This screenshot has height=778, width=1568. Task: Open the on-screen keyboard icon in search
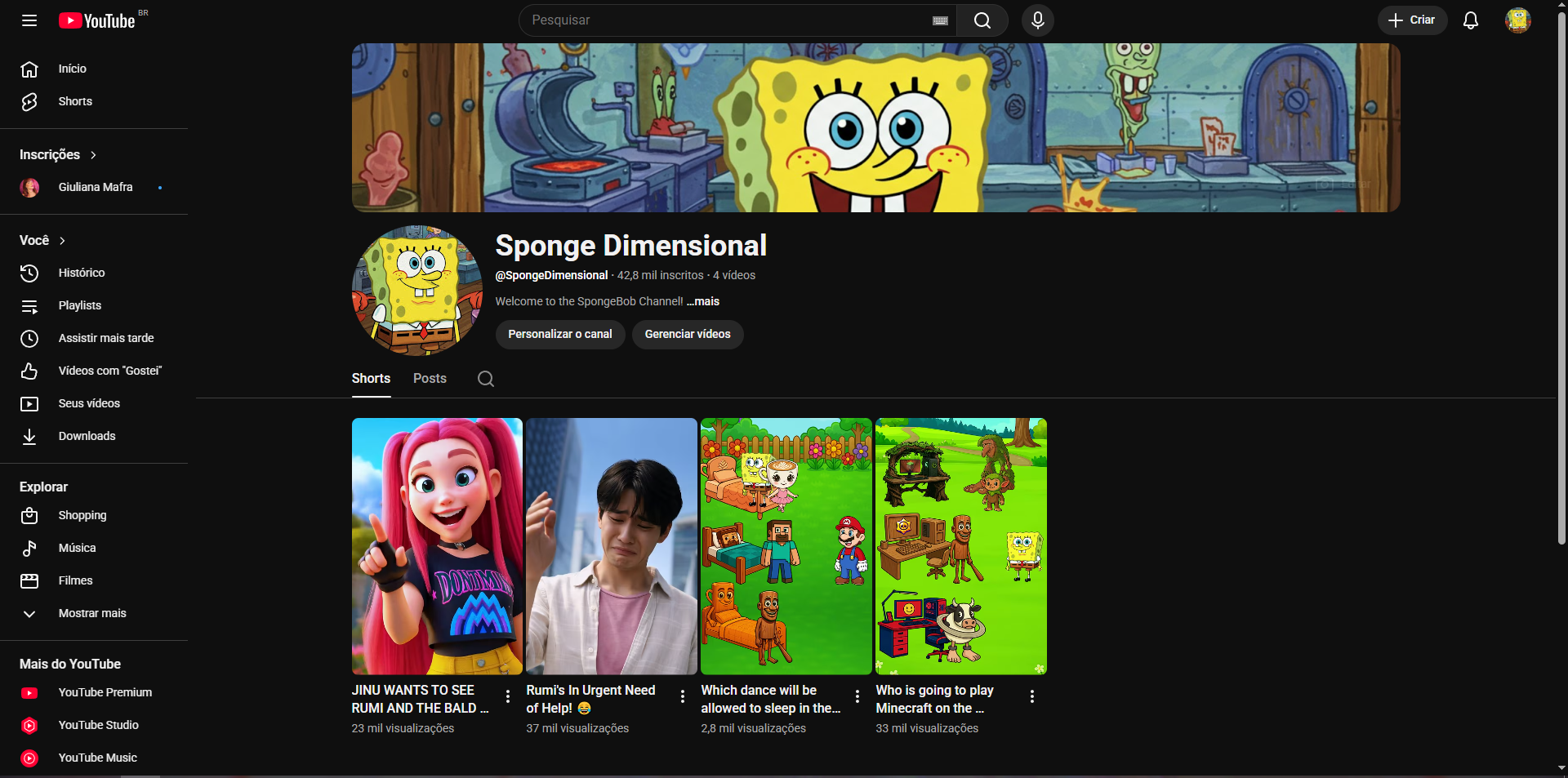(x=940, y=21)
